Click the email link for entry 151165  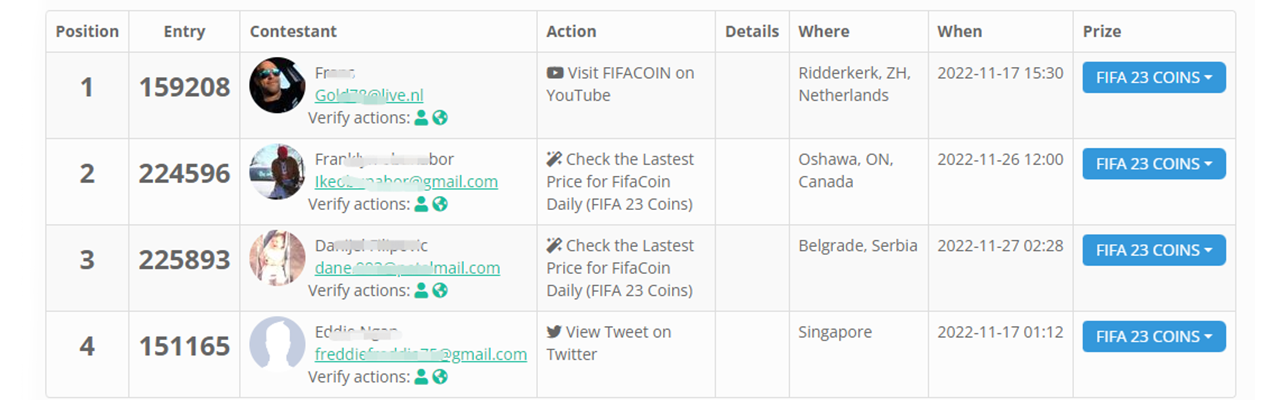tap(420, 355)
